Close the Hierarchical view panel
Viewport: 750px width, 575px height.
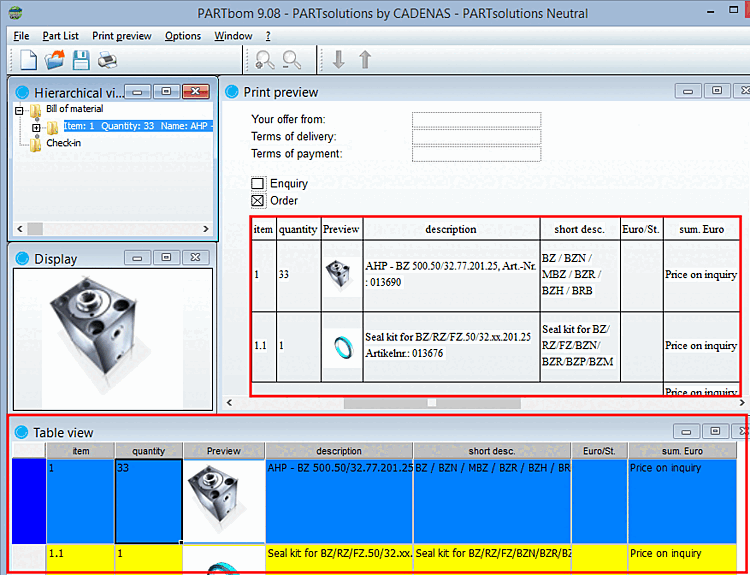(x=196, y=91)
